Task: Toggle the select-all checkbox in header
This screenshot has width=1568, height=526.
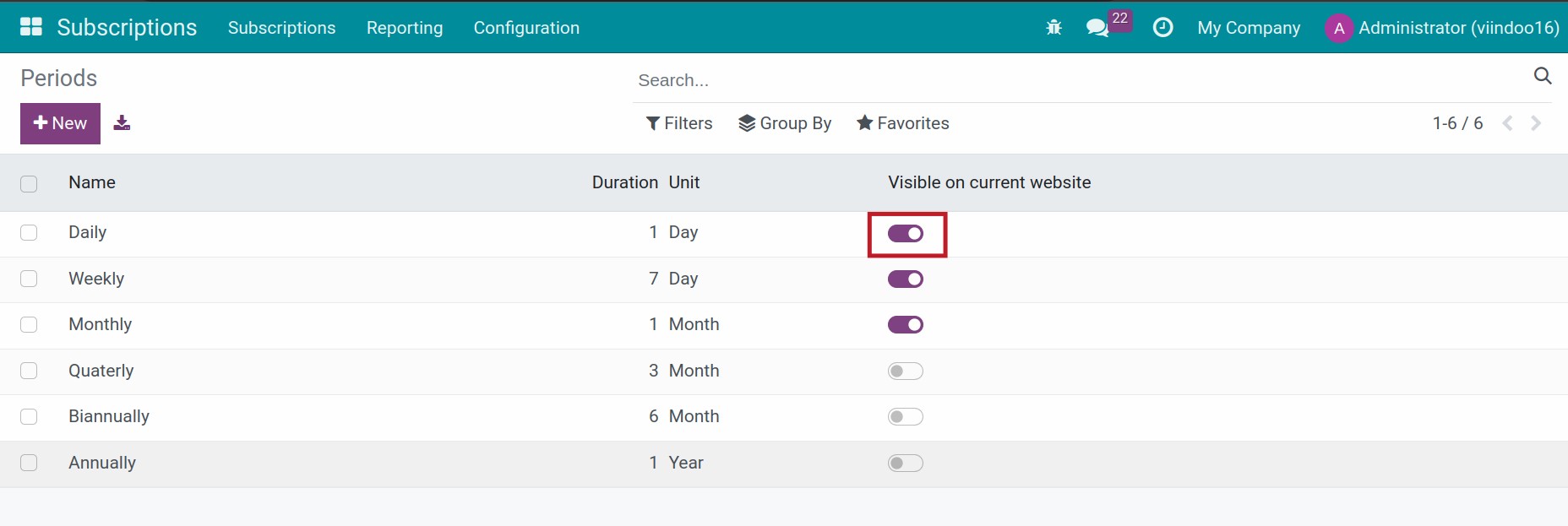Action: point(29,183)
